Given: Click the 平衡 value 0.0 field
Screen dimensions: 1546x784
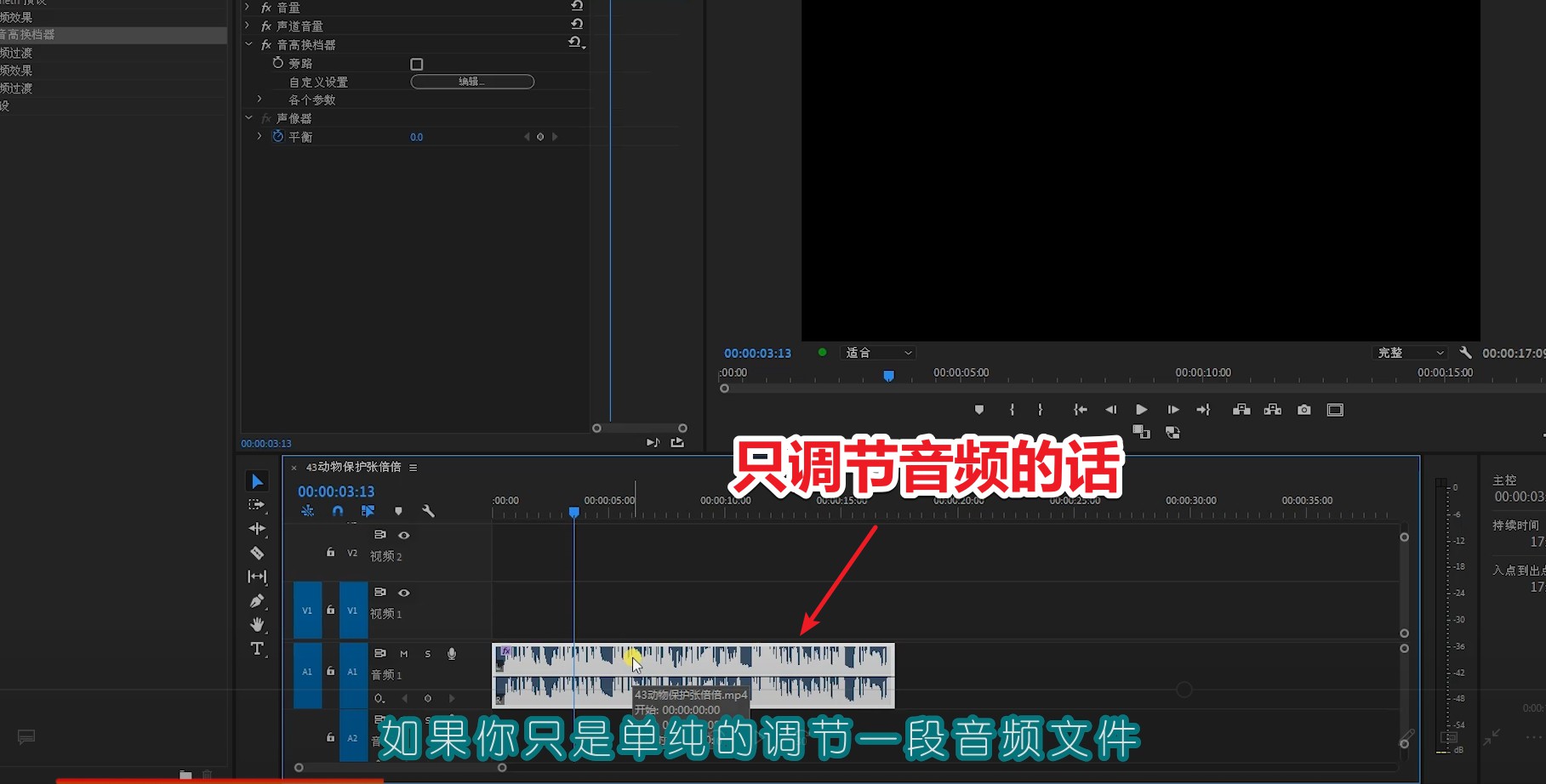Looking at the screenshot, I should [x=416, y=137].
